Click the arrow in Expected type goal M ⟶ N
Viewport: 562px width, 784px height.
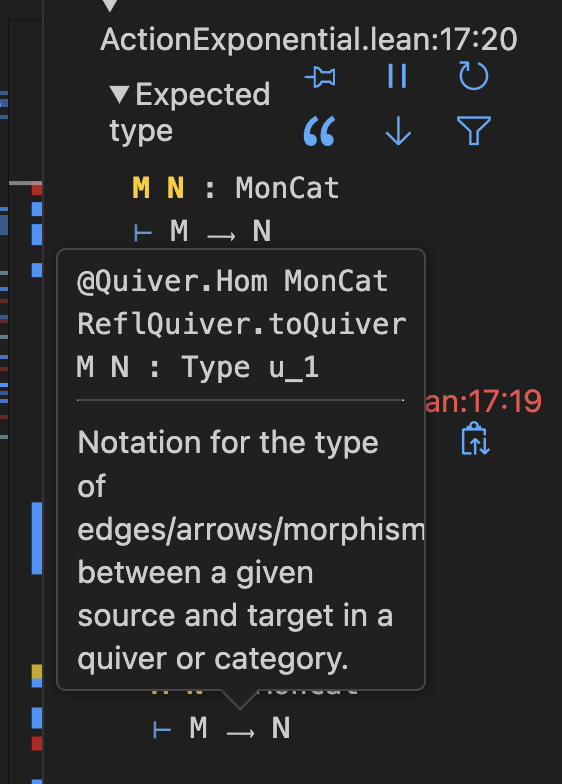221,235
